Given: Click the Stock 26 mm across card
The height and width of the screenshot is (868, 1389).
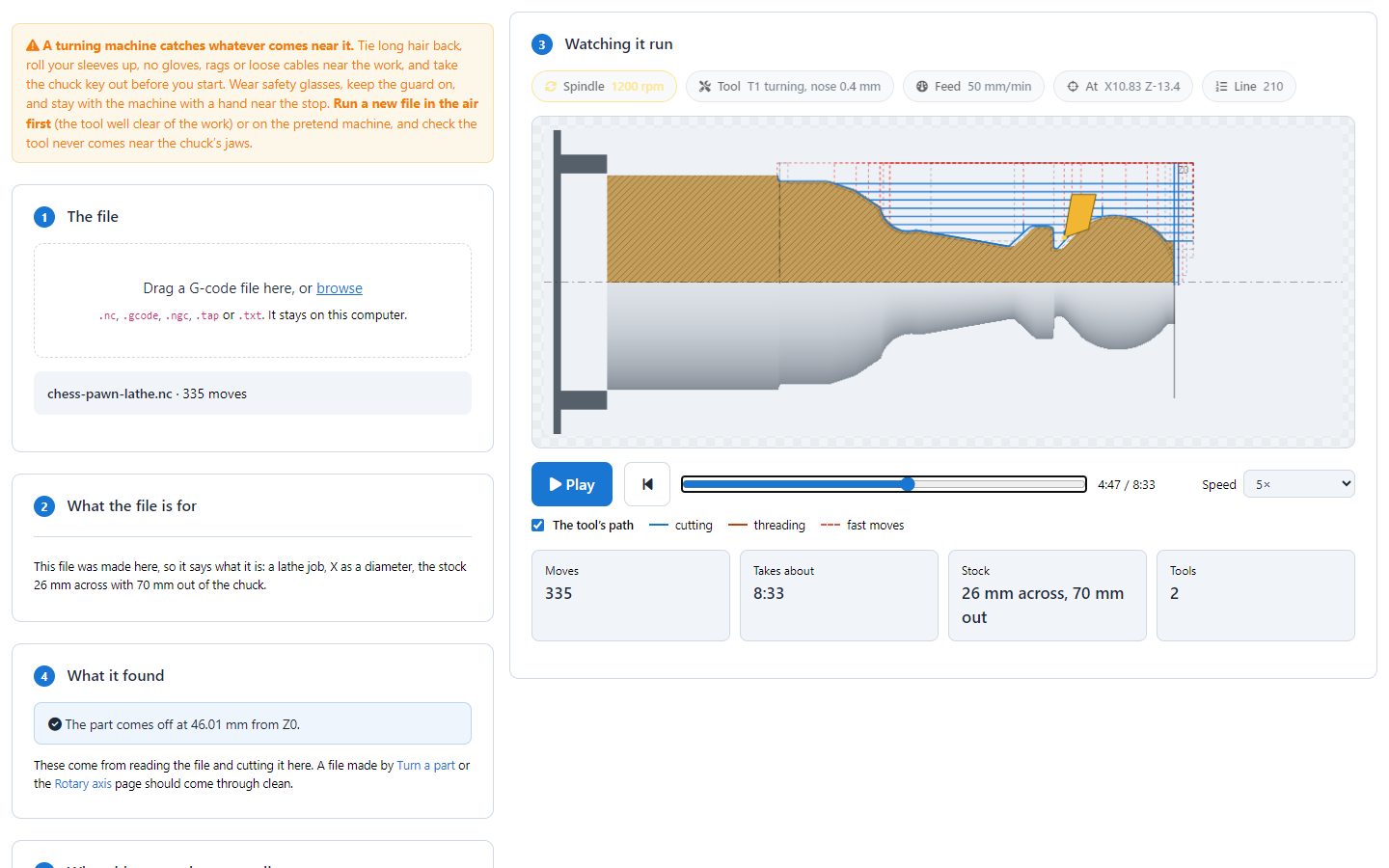Looking at the screenshot, I should click(x=1048, y=595).
